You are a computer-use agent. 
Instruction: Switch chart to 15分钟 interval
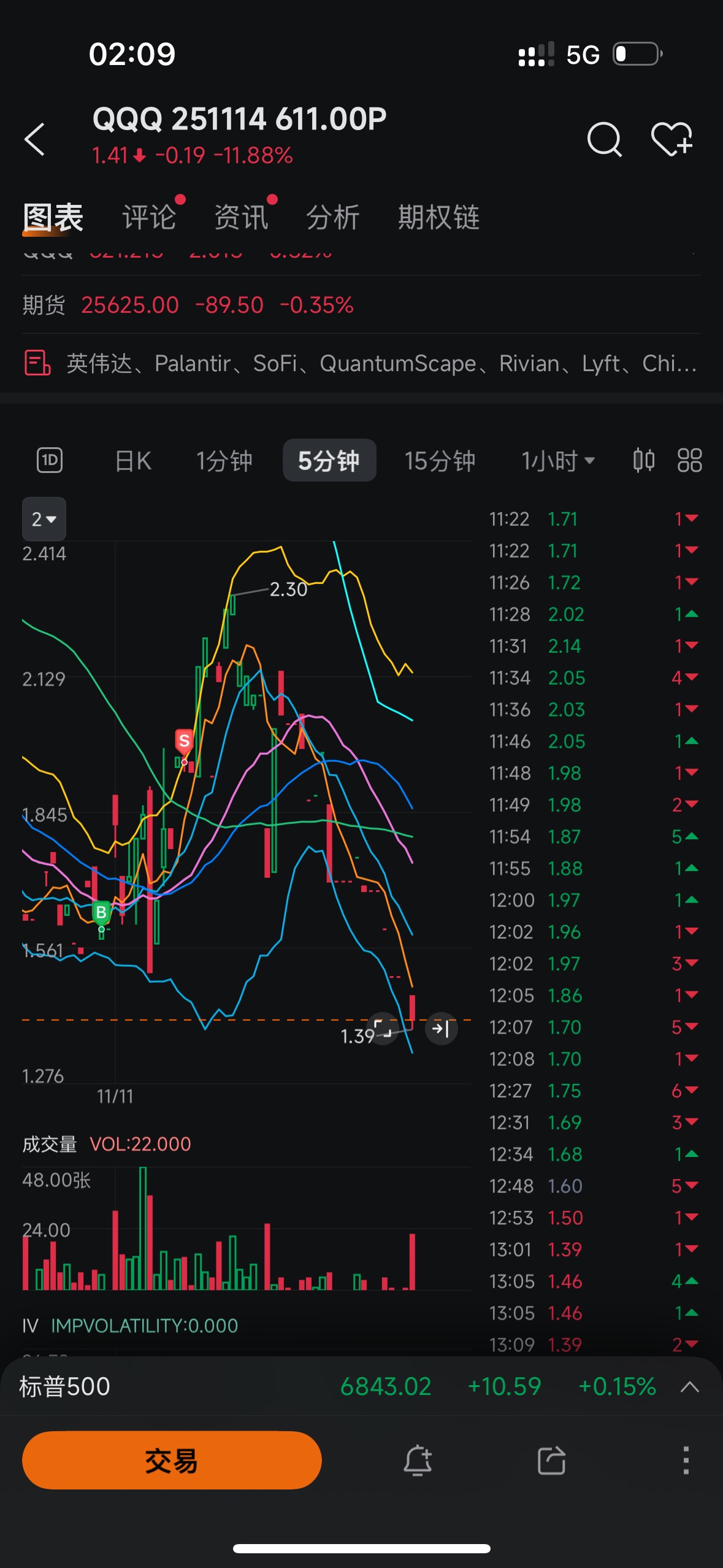(440, 461)
